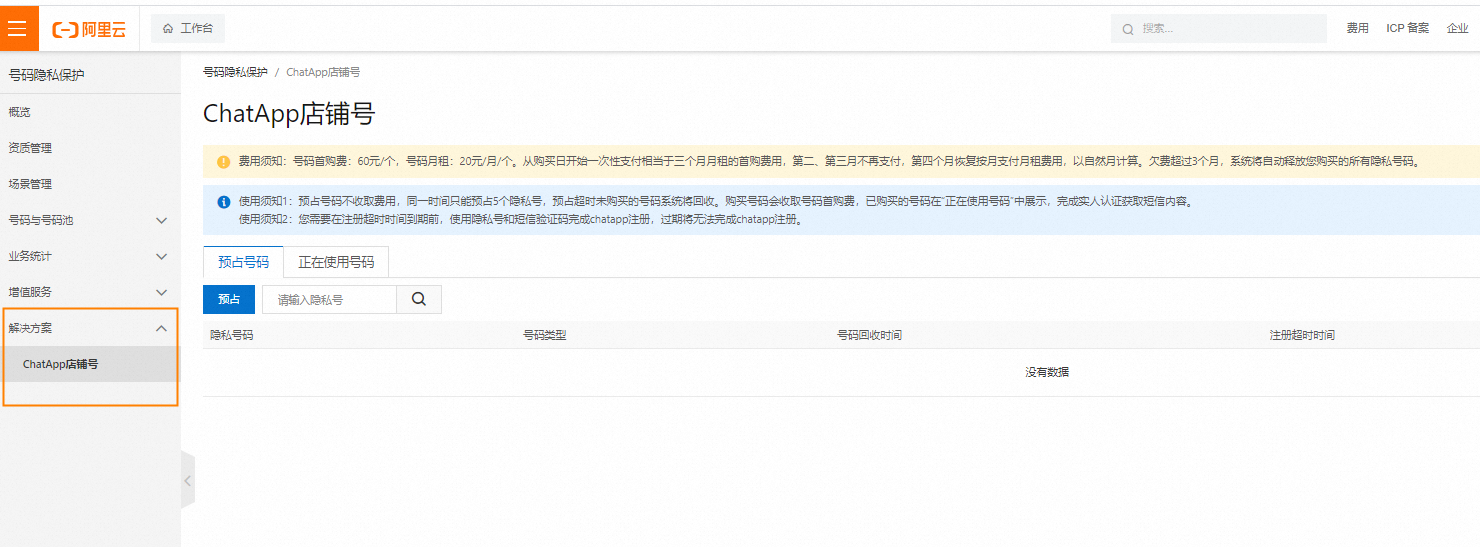Image resolution: width=1480 pixels, height=547 pixels.
Task: Open the orange hamburger main menu
Action: [x=17, y=28]
